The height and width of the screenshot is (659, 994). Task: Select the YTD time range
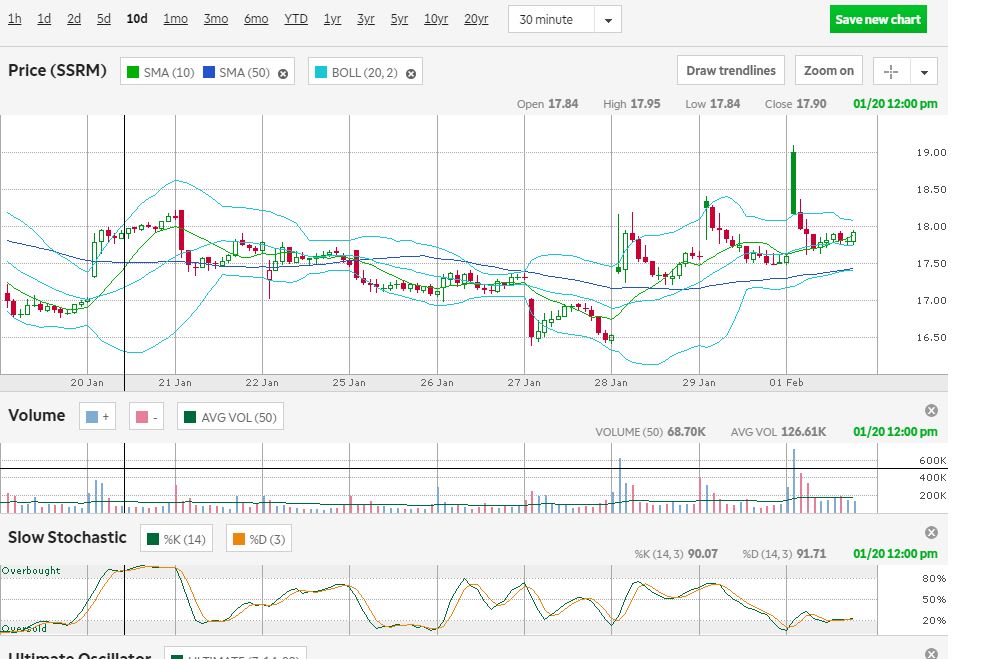click(296, 19)
